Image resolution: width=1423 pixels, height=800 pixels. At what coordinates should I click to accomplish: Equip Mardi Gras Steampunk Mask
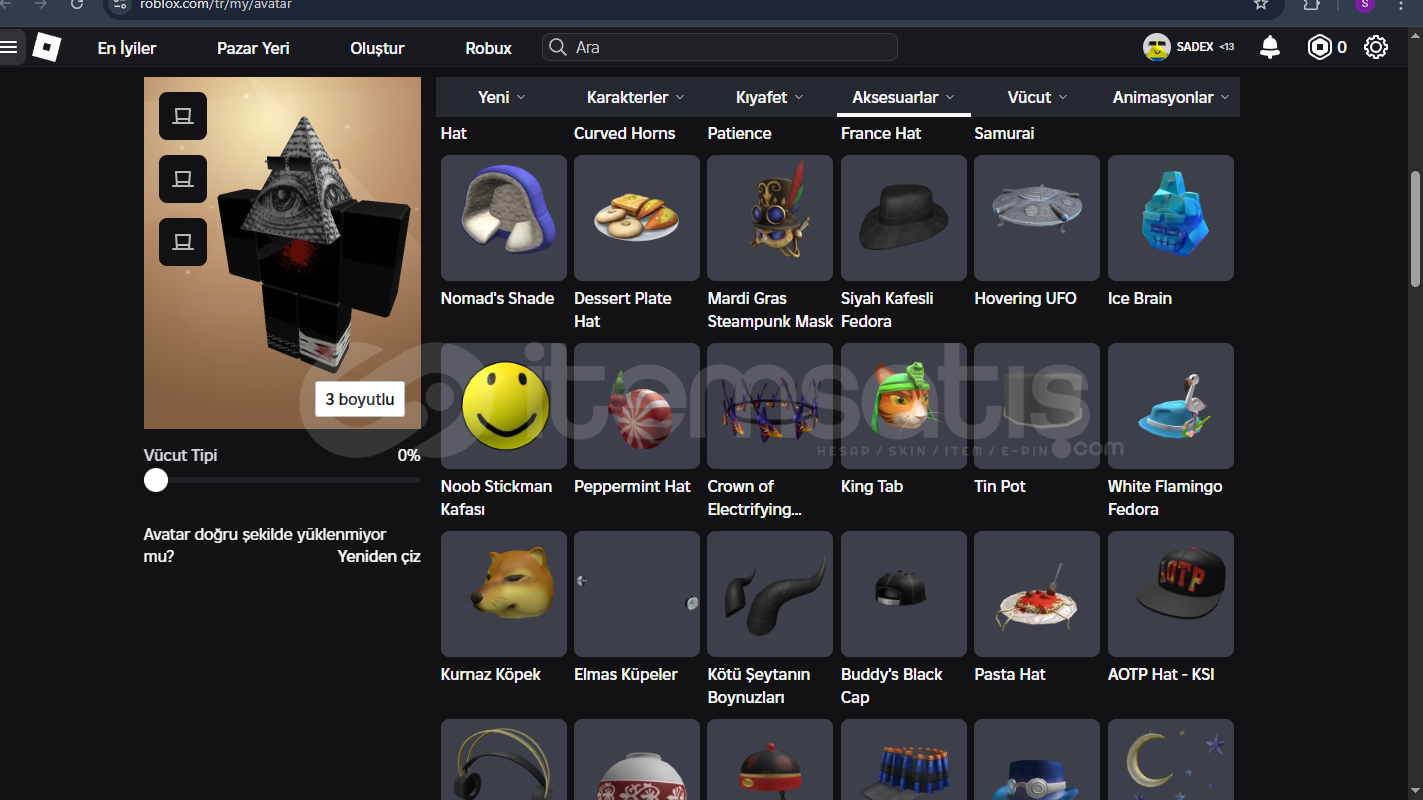(x=770, y=218)
